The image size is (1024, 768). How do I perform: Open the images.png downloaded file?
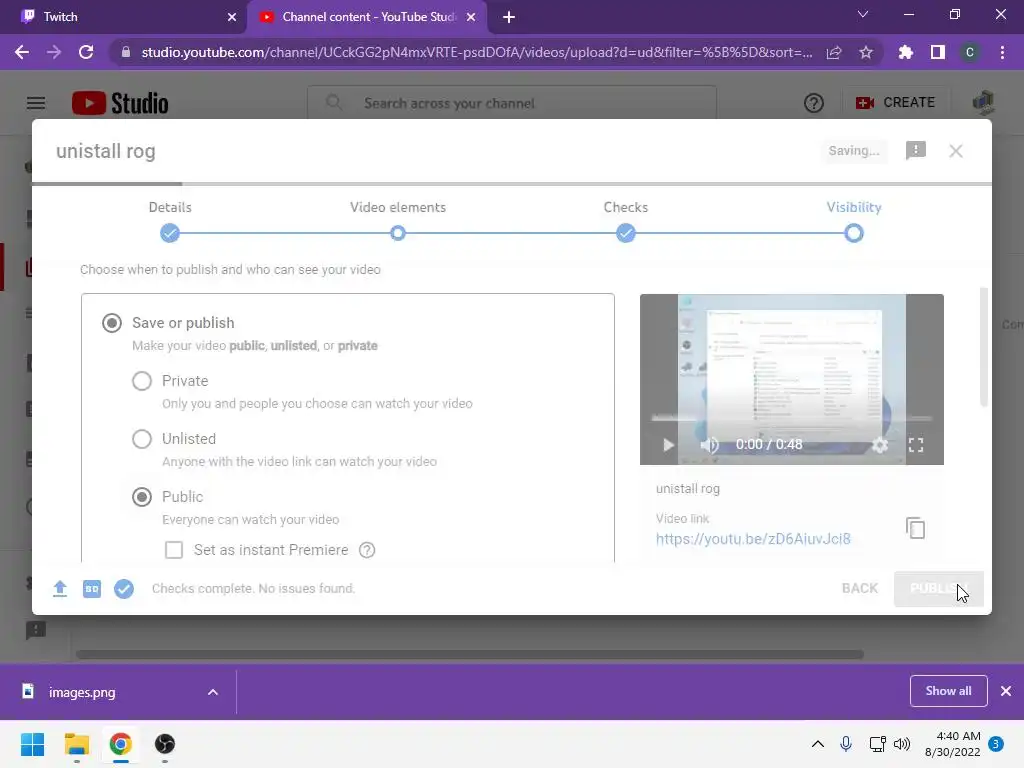click(82, 692)
